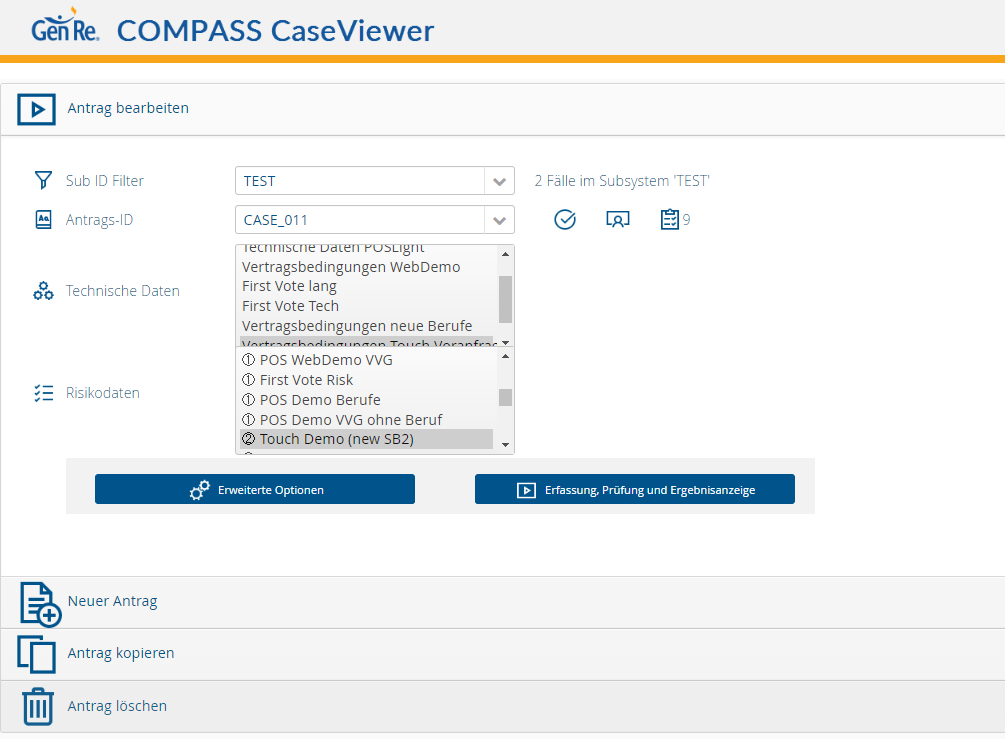
Task: Open the Antrags-ID dropdown arrow
Action: tap(499, 220)
